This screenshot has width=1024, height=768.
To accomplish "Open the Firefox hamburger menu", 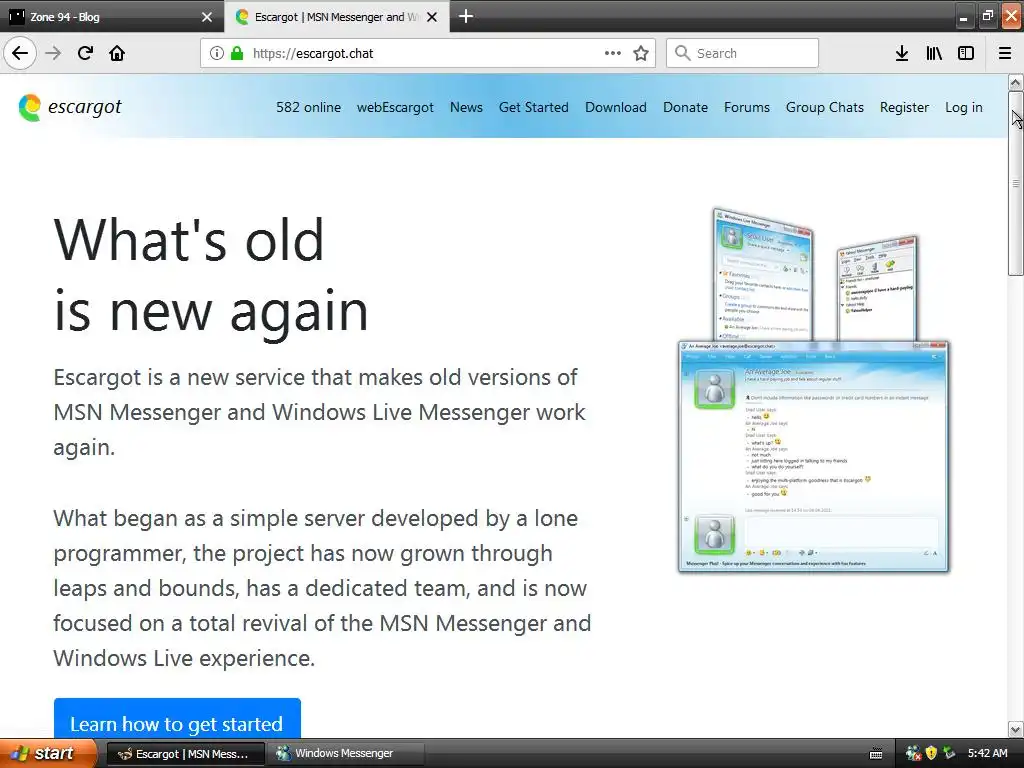I will tap(1005, 53).
